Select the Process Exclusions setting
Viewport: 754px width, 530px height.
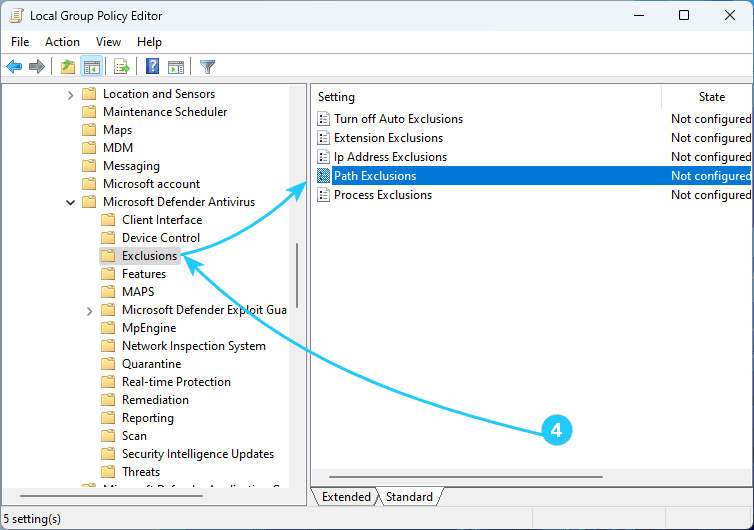tap(382, 195)
